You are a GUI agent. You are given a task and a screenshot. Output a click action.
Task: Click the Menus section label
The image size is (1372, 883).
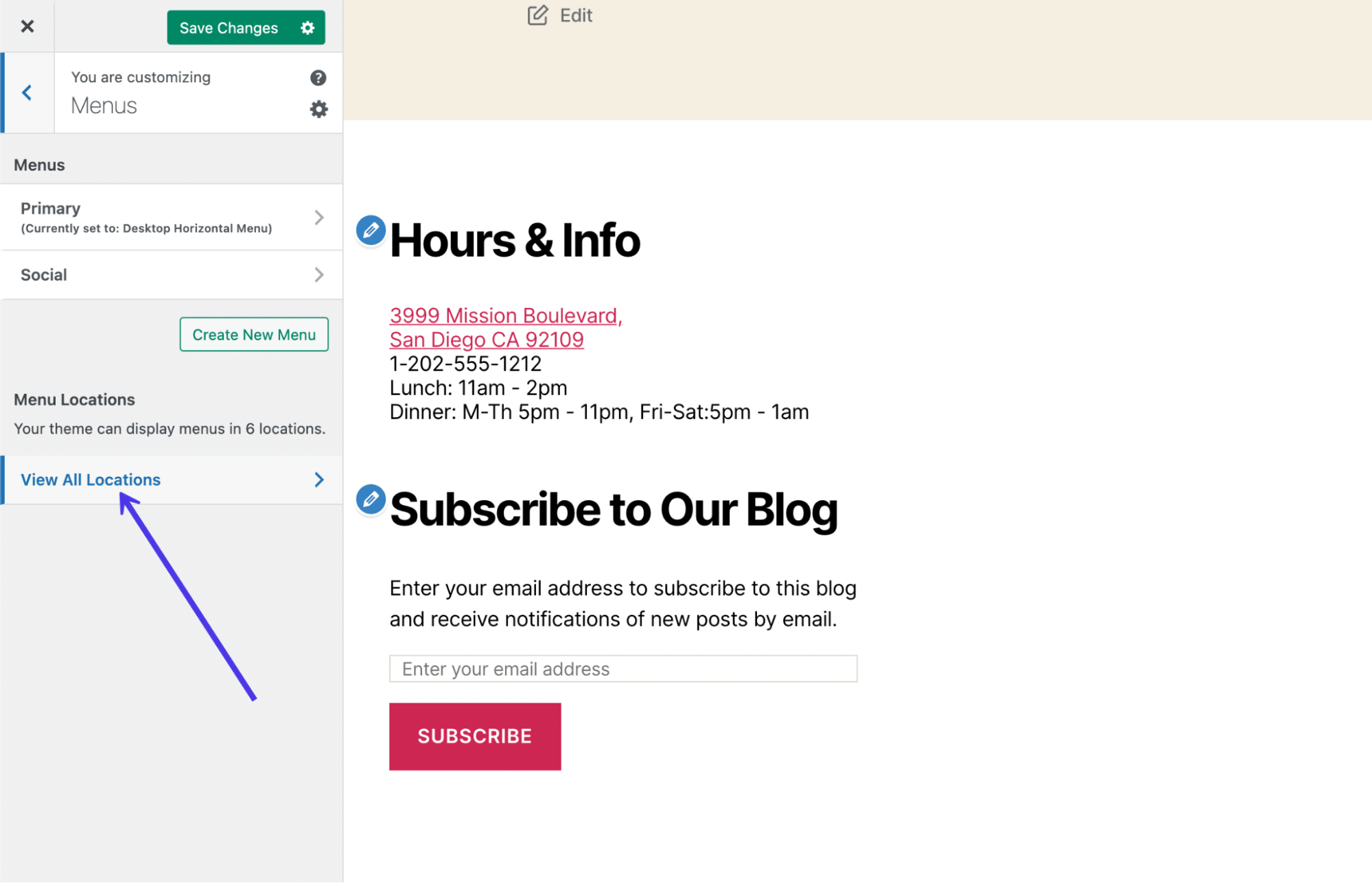(39, 164)
